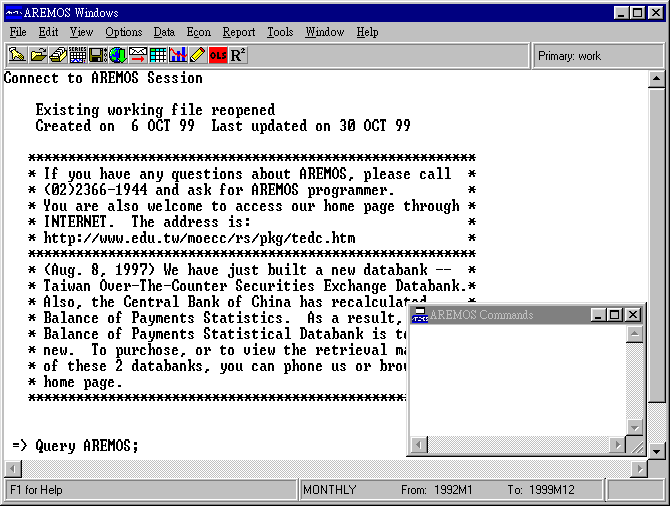
Task: Click the red OLS regression icon
Action: pyautogui.click(x=218, y=55)
